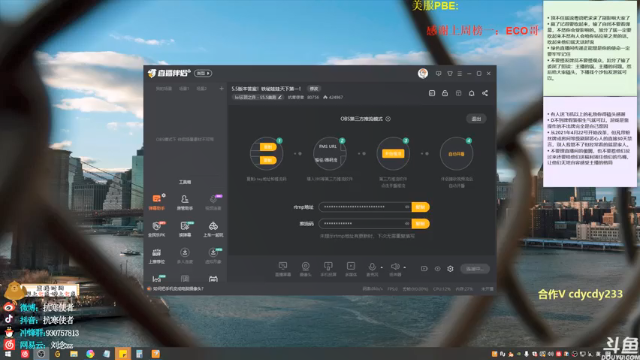
Task: Click the bell notification icon
Action: (471, 93)
